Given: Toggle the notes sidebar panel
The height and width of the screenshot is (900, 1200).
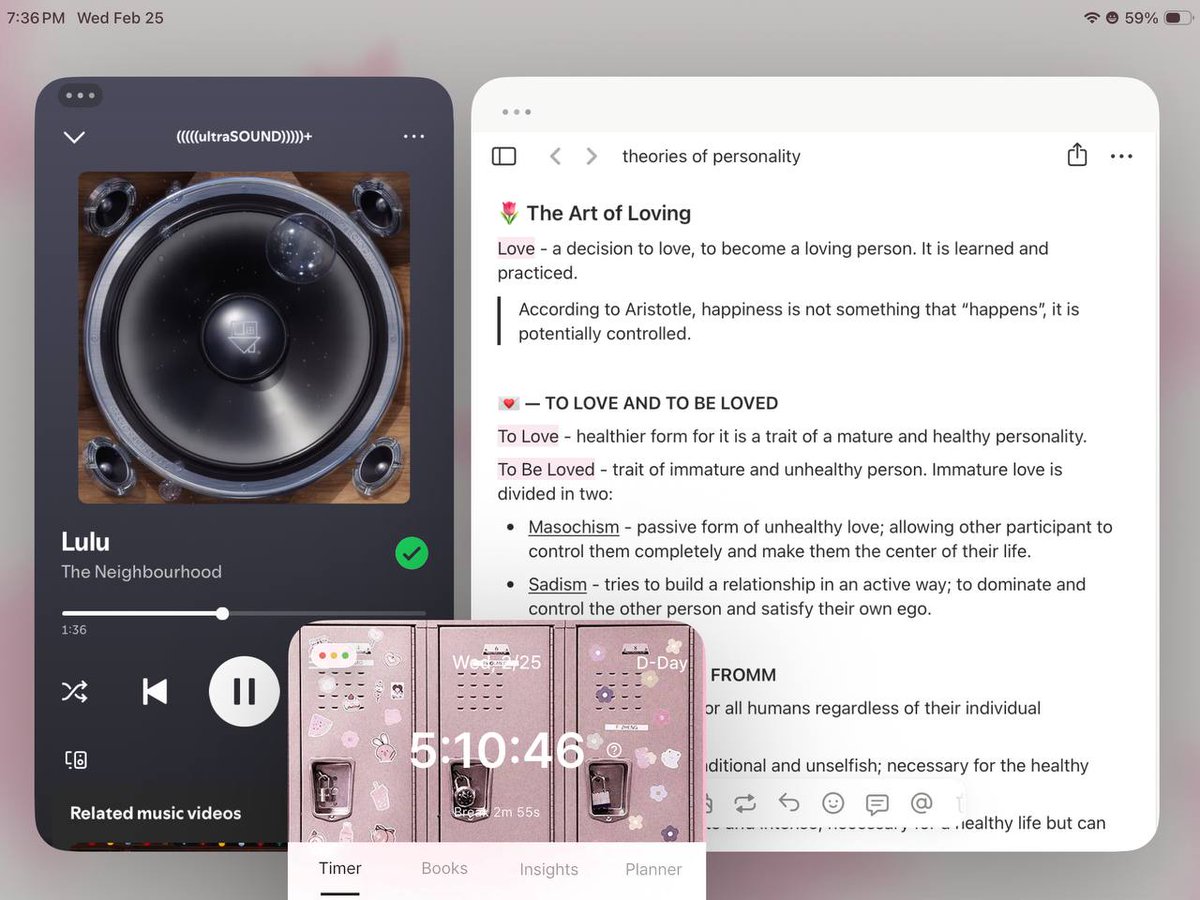Looking at the screenshot, I should click(504, 156).
